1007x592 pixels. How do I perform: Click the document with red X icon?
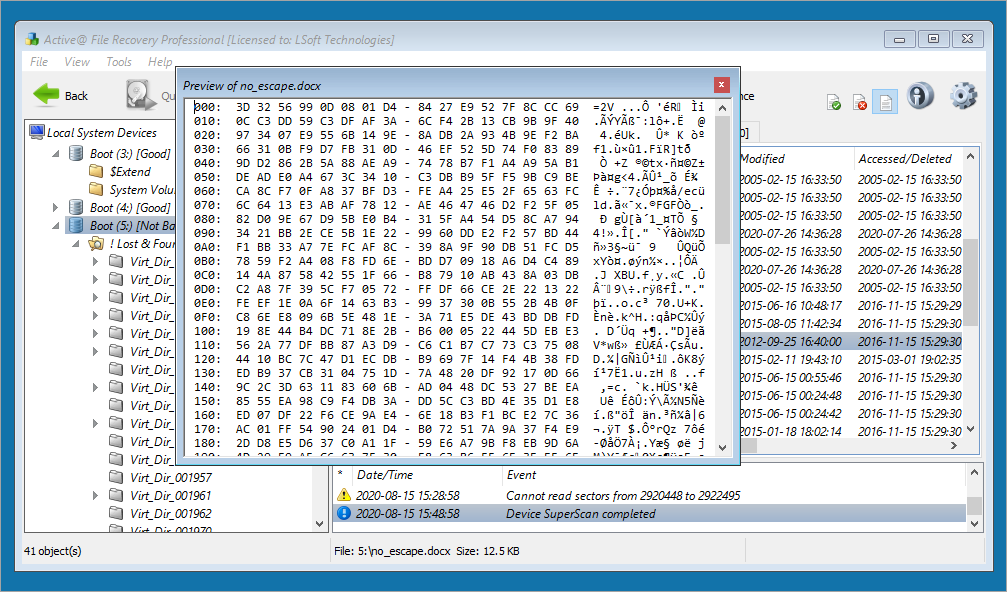(859, 102)
